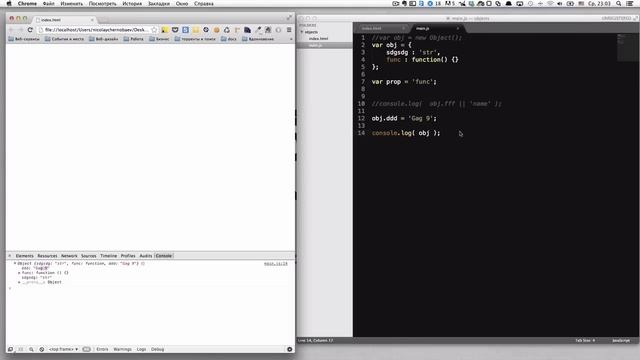The image size is (640, 360).
Task: Toggle the Logs console filter
Action: [x=141, y=349]
